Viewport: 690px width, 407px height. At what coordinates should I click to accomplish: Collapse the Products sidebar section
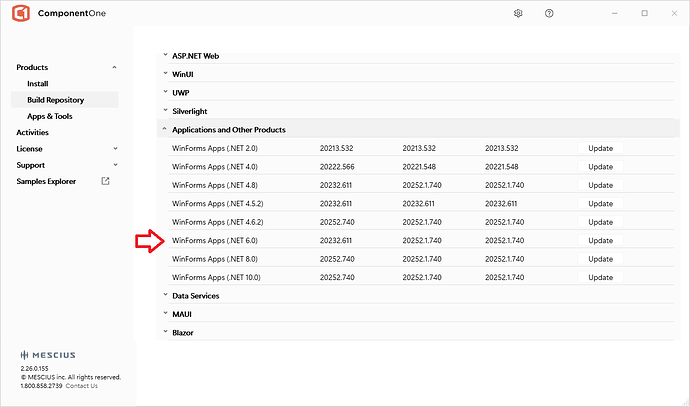pyautogui.click(x=114, y=67)
